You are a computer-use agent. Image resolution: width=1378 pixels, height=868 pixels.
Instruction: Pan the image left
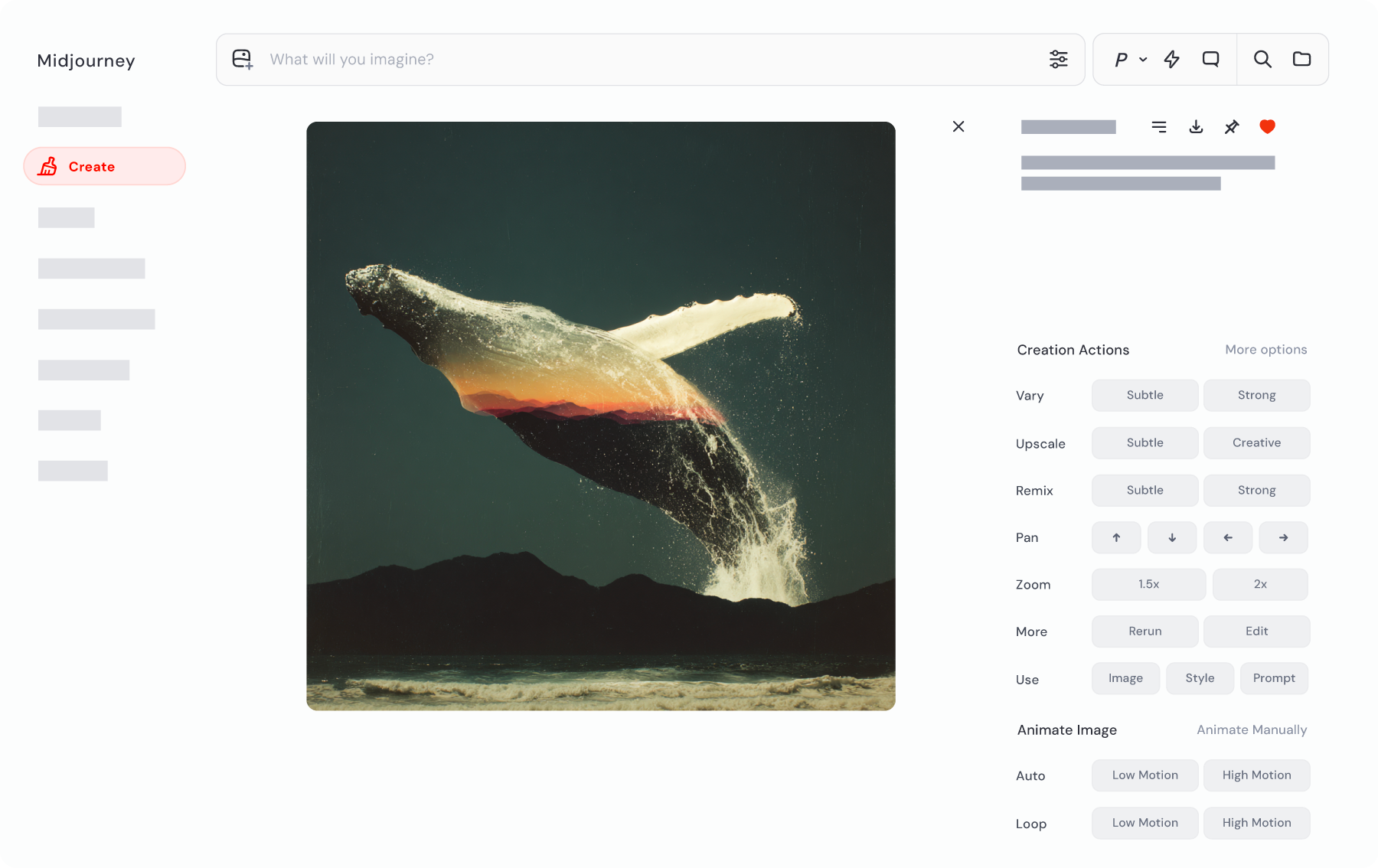tap(1228, 537)
